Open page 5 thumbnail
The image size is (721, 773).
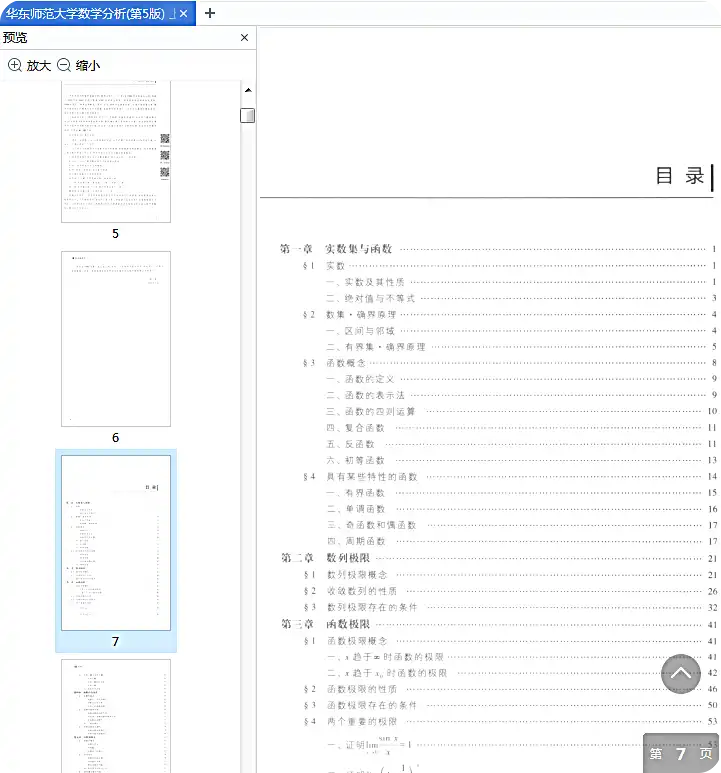point(116,151)
